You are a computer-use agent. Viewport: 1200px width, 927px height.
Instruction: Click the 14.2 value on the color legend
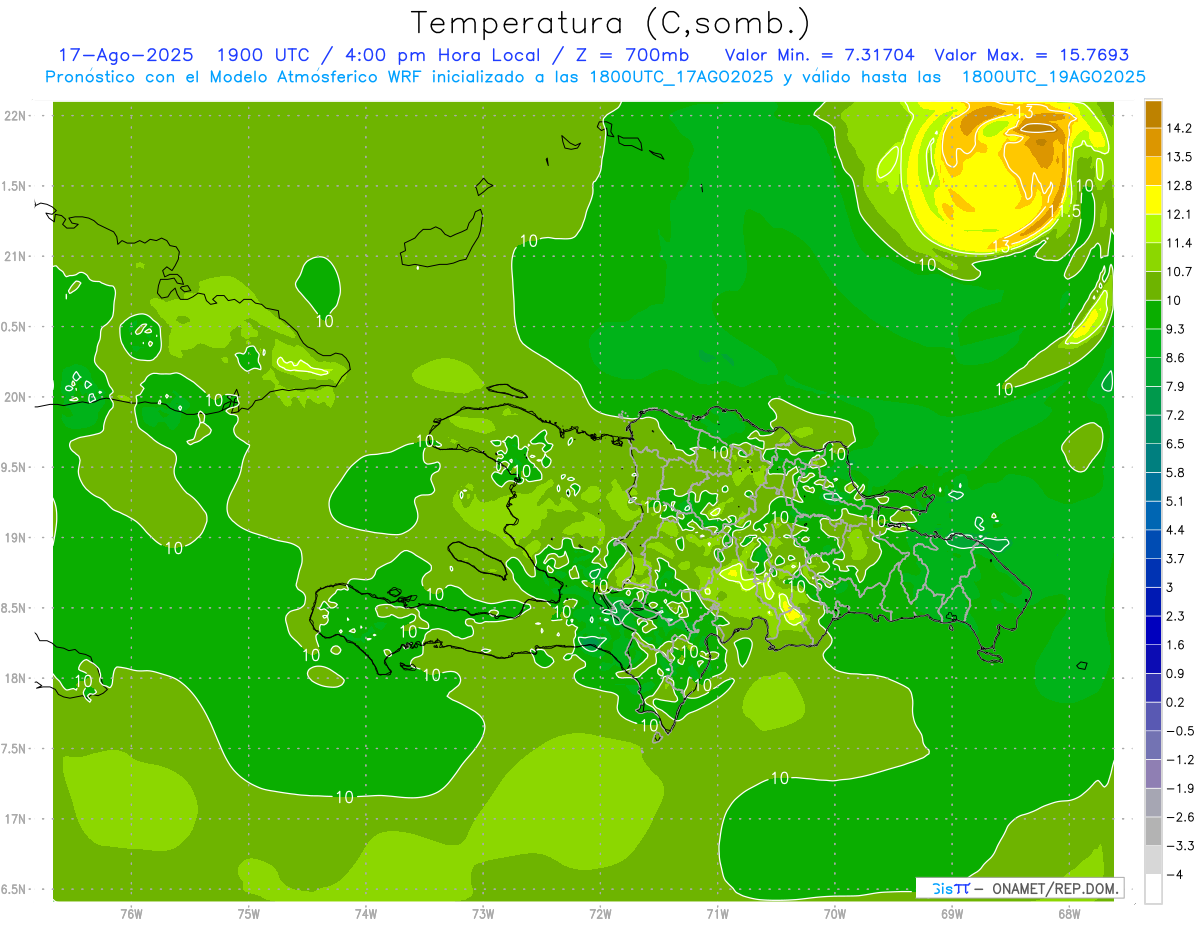[1180, 128]
